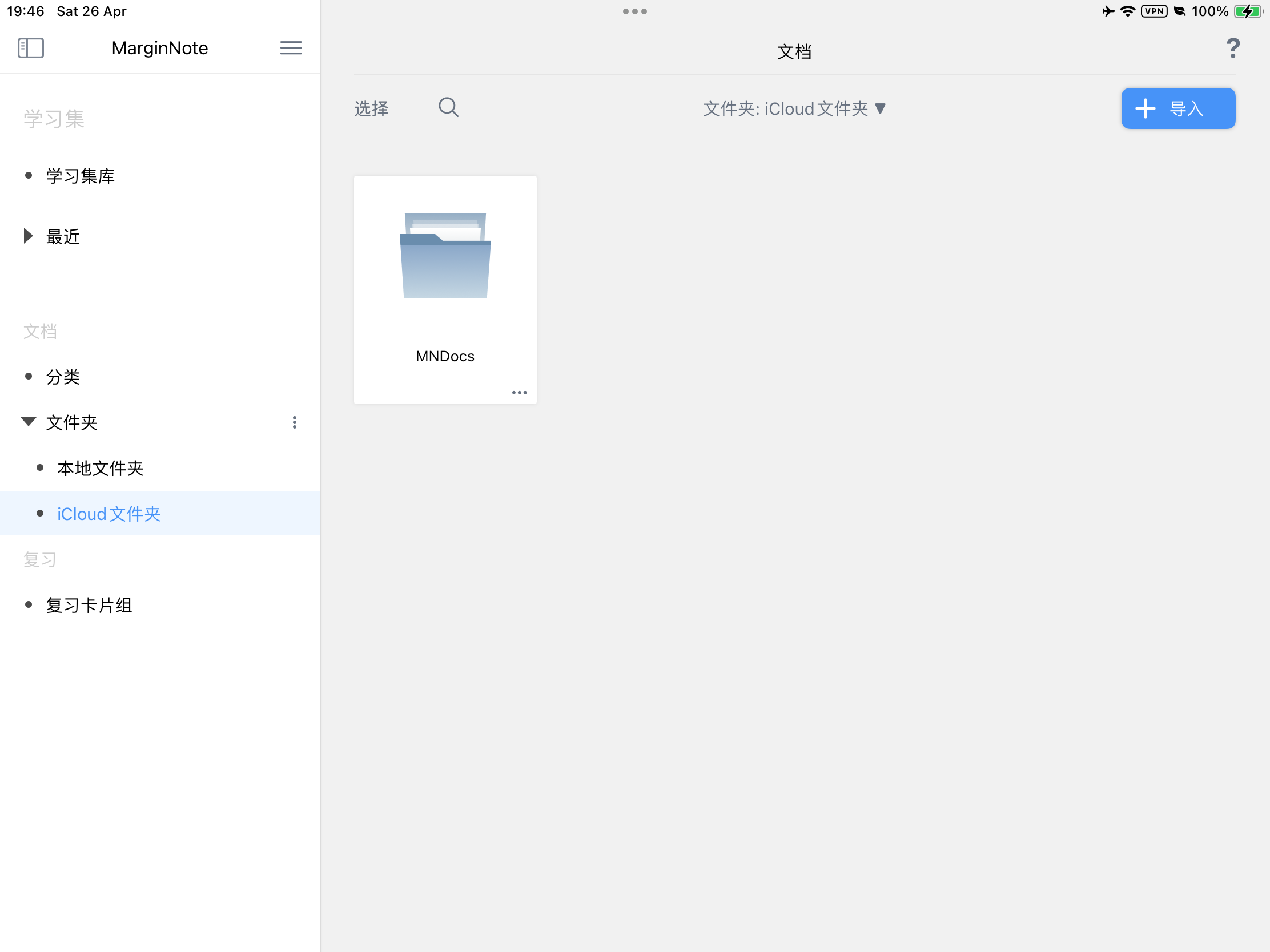Collapse the 文件夹 tree section
Screen dimensions: 1270x952
coord(28,422)
